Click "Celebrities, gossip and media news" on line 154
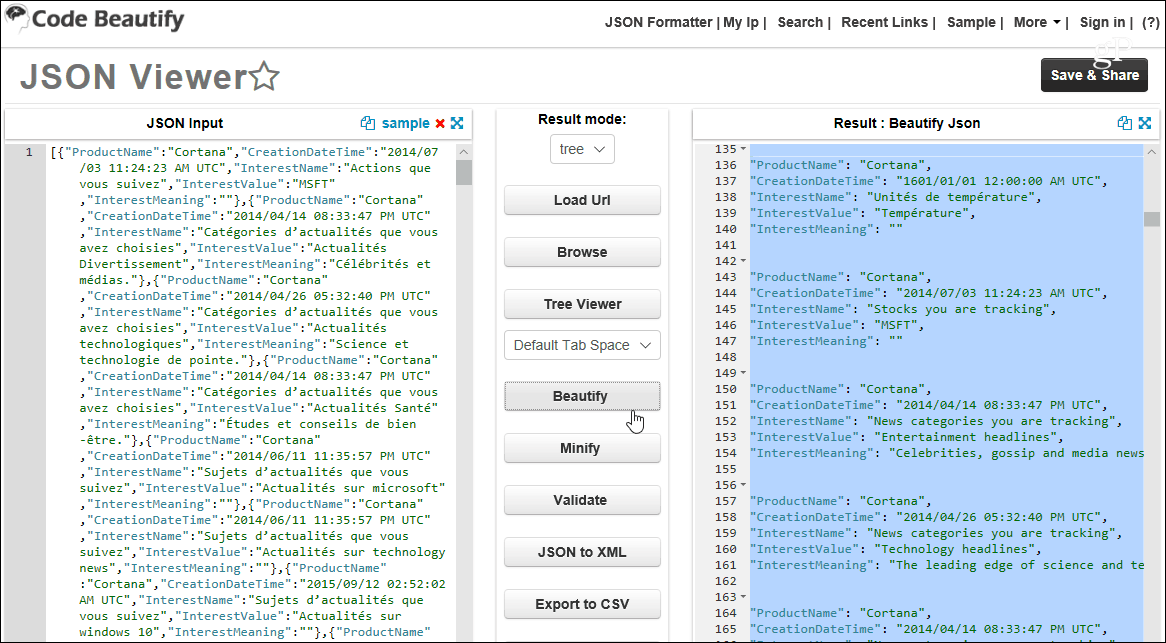Image resolution: width=1166 pixels, height=643 pixels. tap(1017, 453)
